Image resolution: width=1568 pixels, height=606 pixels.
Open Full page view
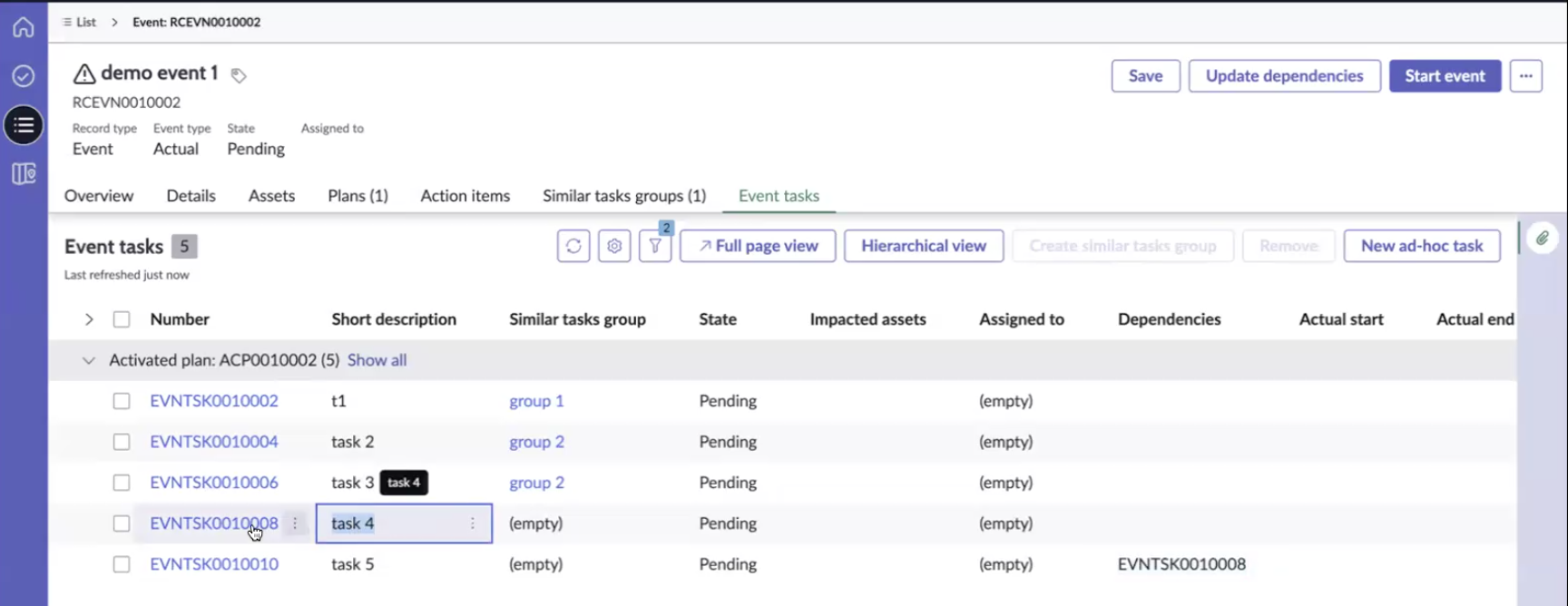(758, 246)
